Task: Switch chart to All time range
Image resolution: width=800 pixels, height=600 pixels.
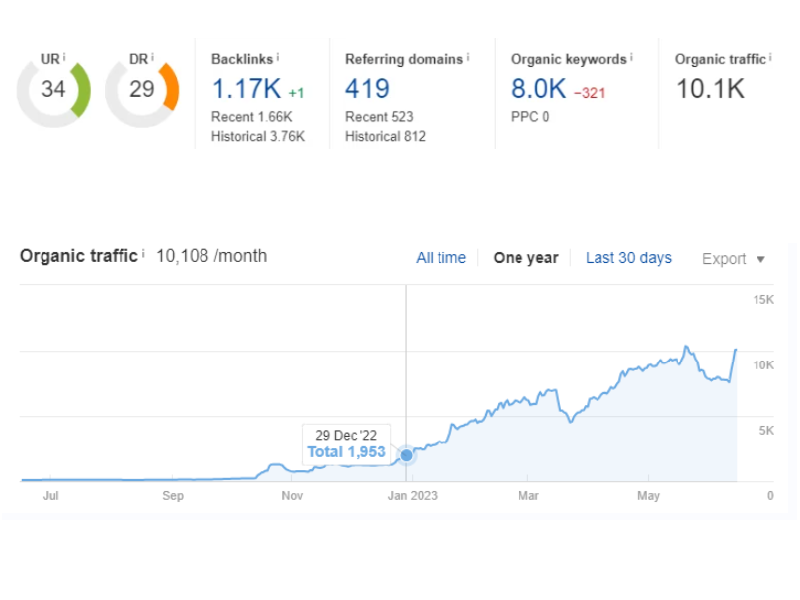Action: coord(441,258)
